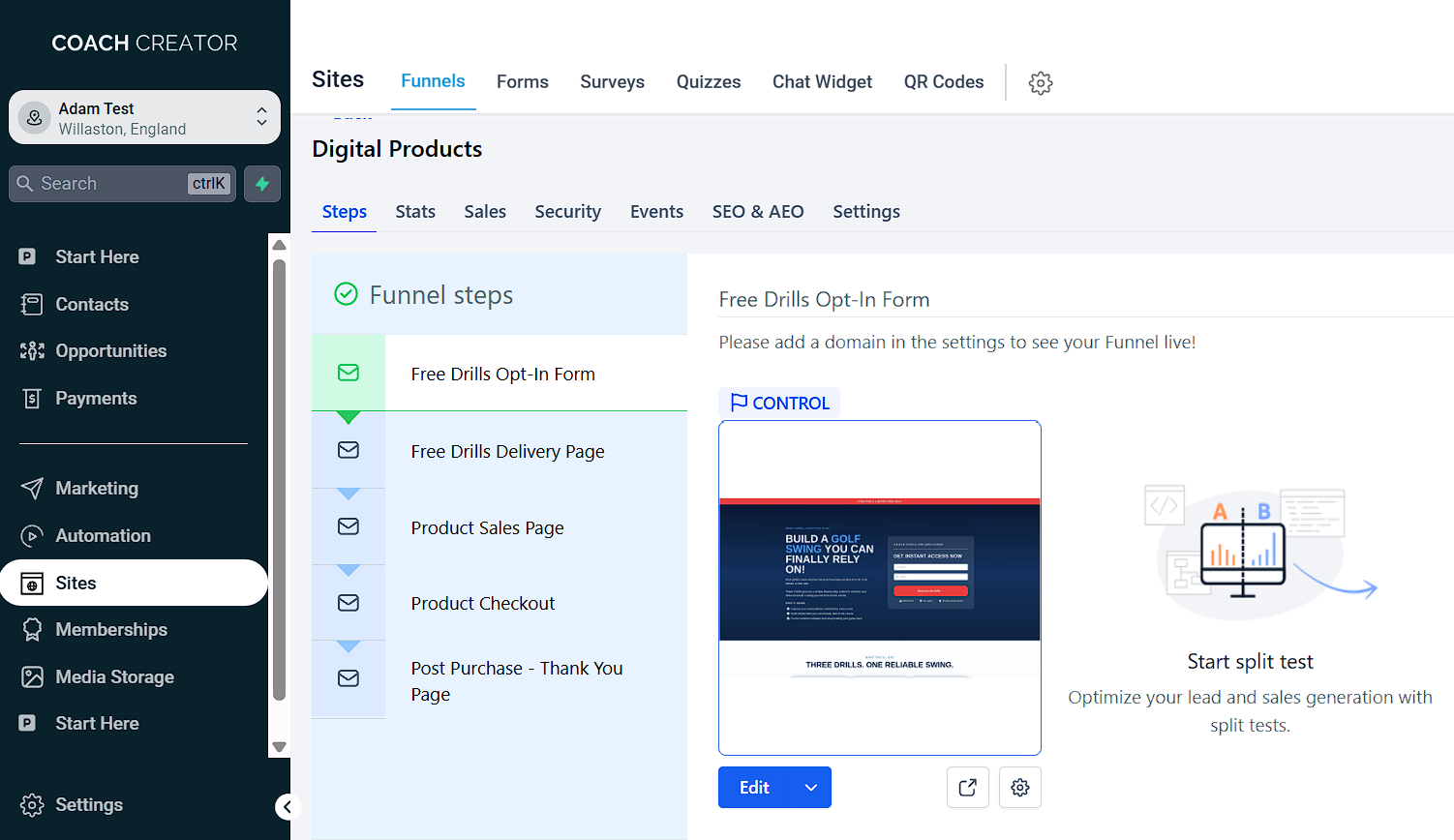This screenshot has height=840, width=1454.
Task: Open the funnel Security tab
Action: [x=568, y=212]
